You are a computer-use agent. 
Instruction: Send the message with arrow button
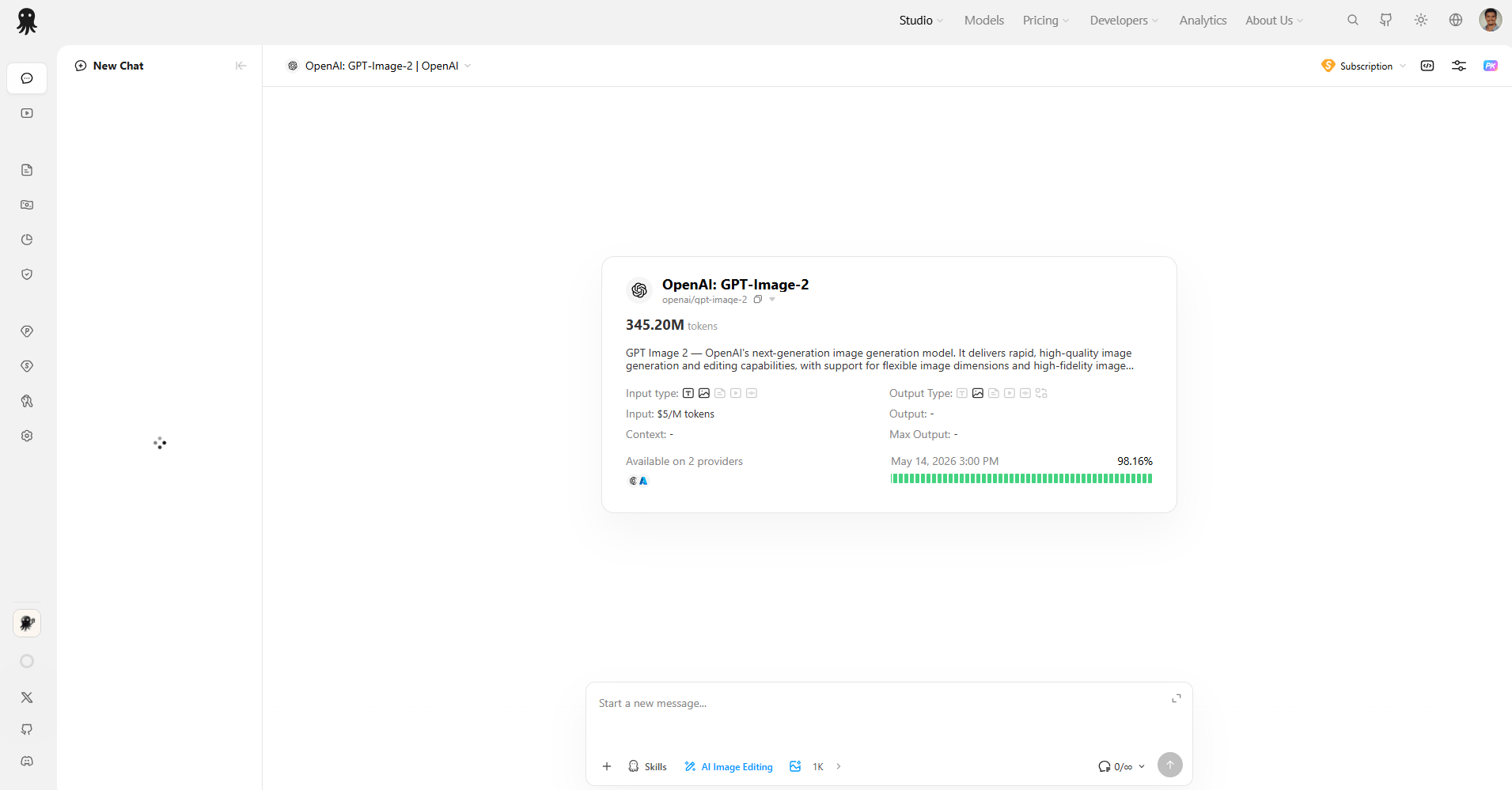pos(1170,765)
